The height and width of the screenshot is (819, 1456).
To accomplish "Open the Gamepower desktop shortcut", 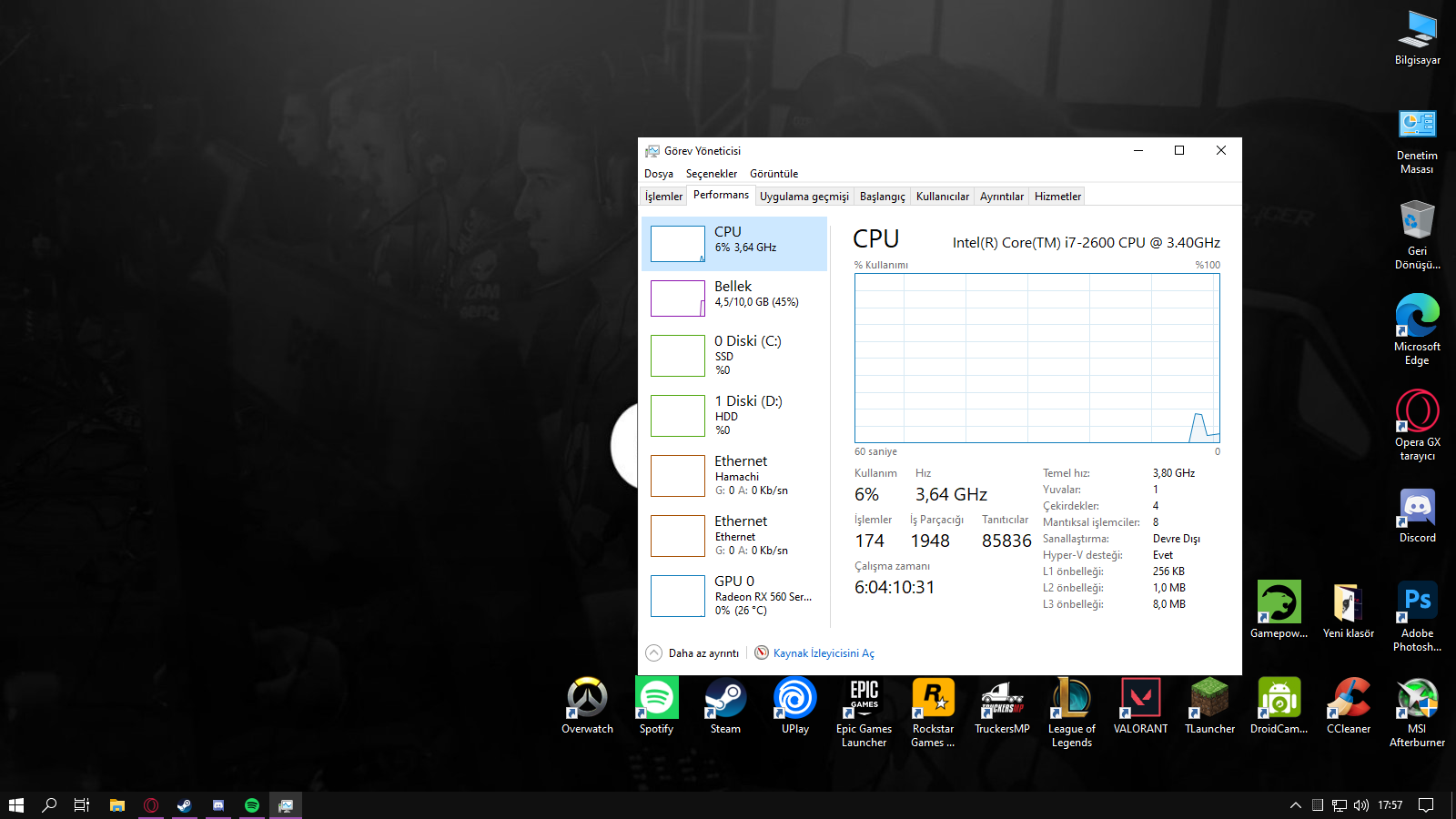I will (x=1279, y=610).
